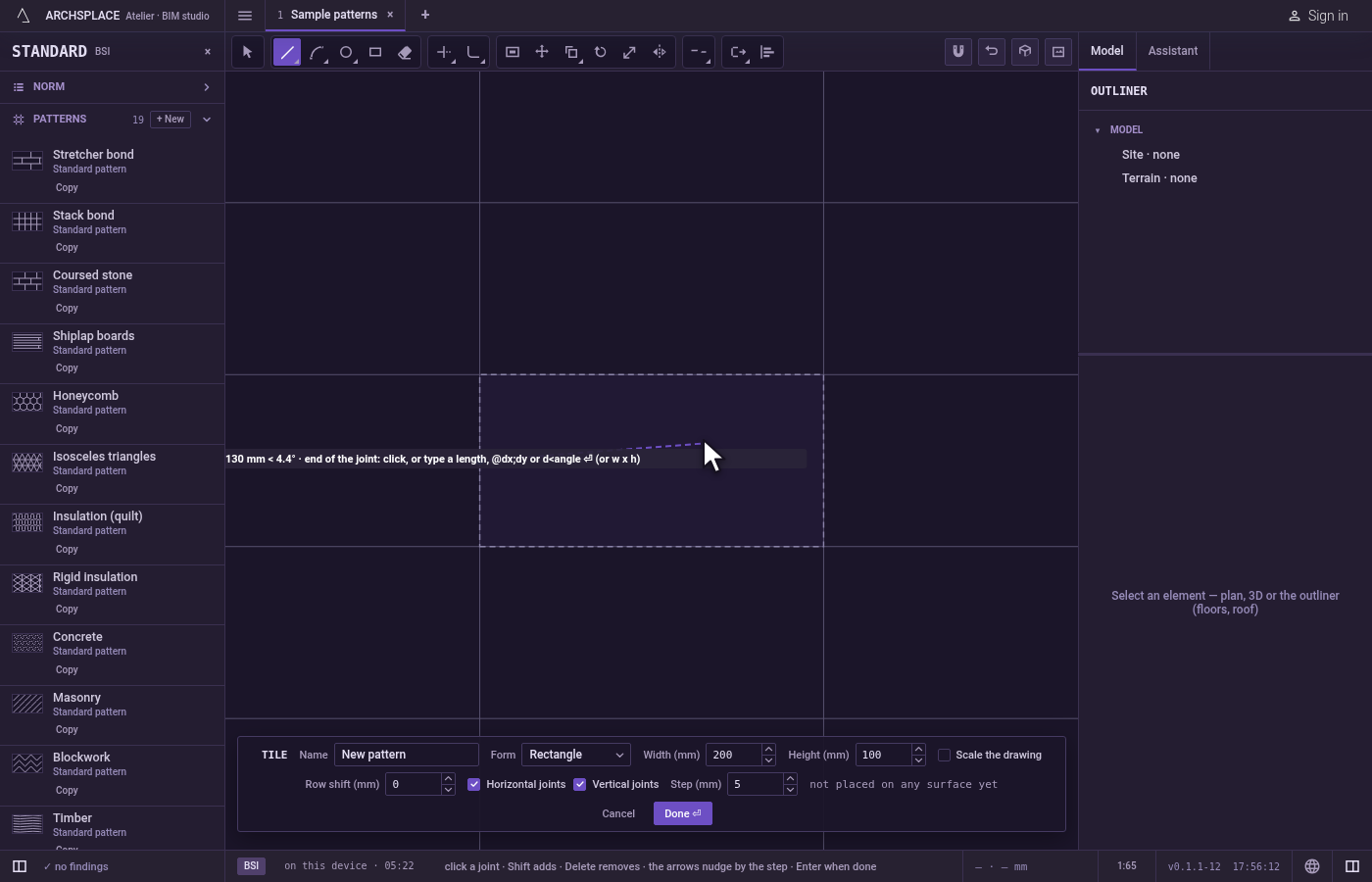Open the Form dropdown set to Rectangle
1372x882 pixels.
click(576, 755)
